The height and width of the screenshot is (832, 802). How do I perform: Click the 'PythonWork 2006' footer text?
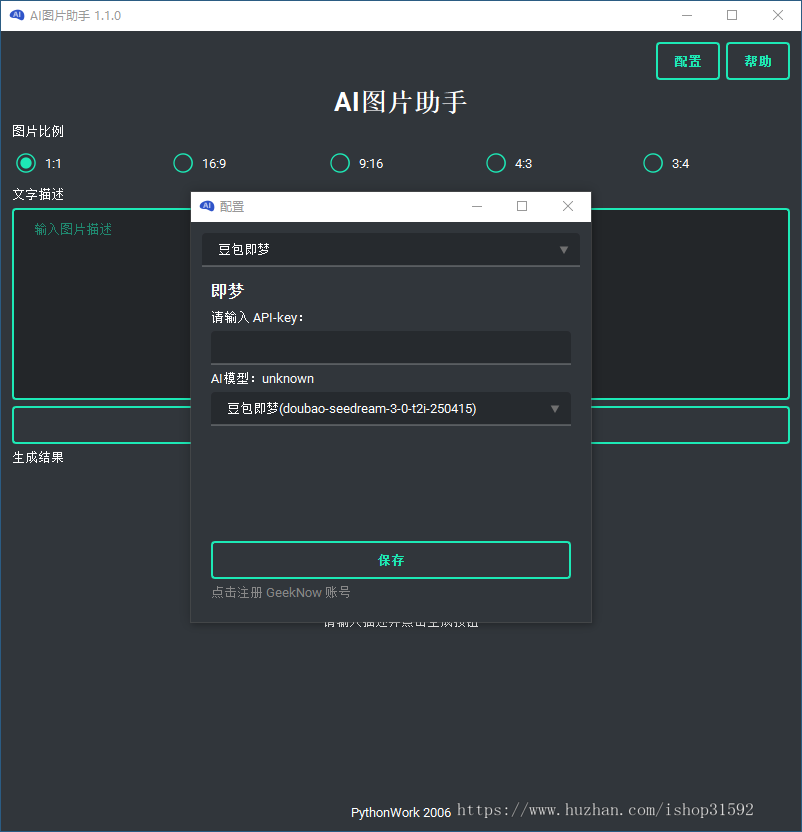(x=401, y=812)
